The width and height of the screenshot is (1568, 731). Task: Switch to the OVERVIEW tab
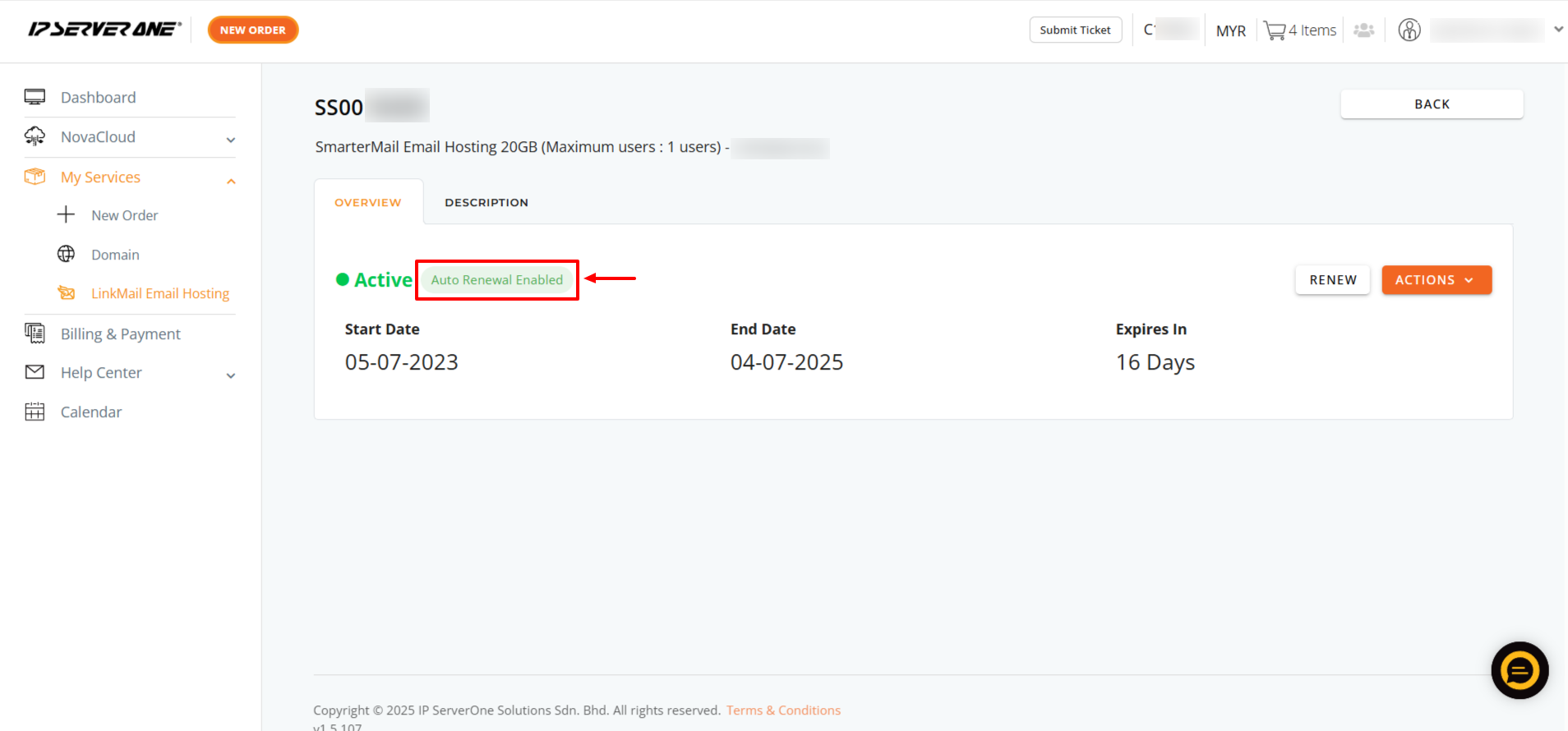tap(368, 202)
